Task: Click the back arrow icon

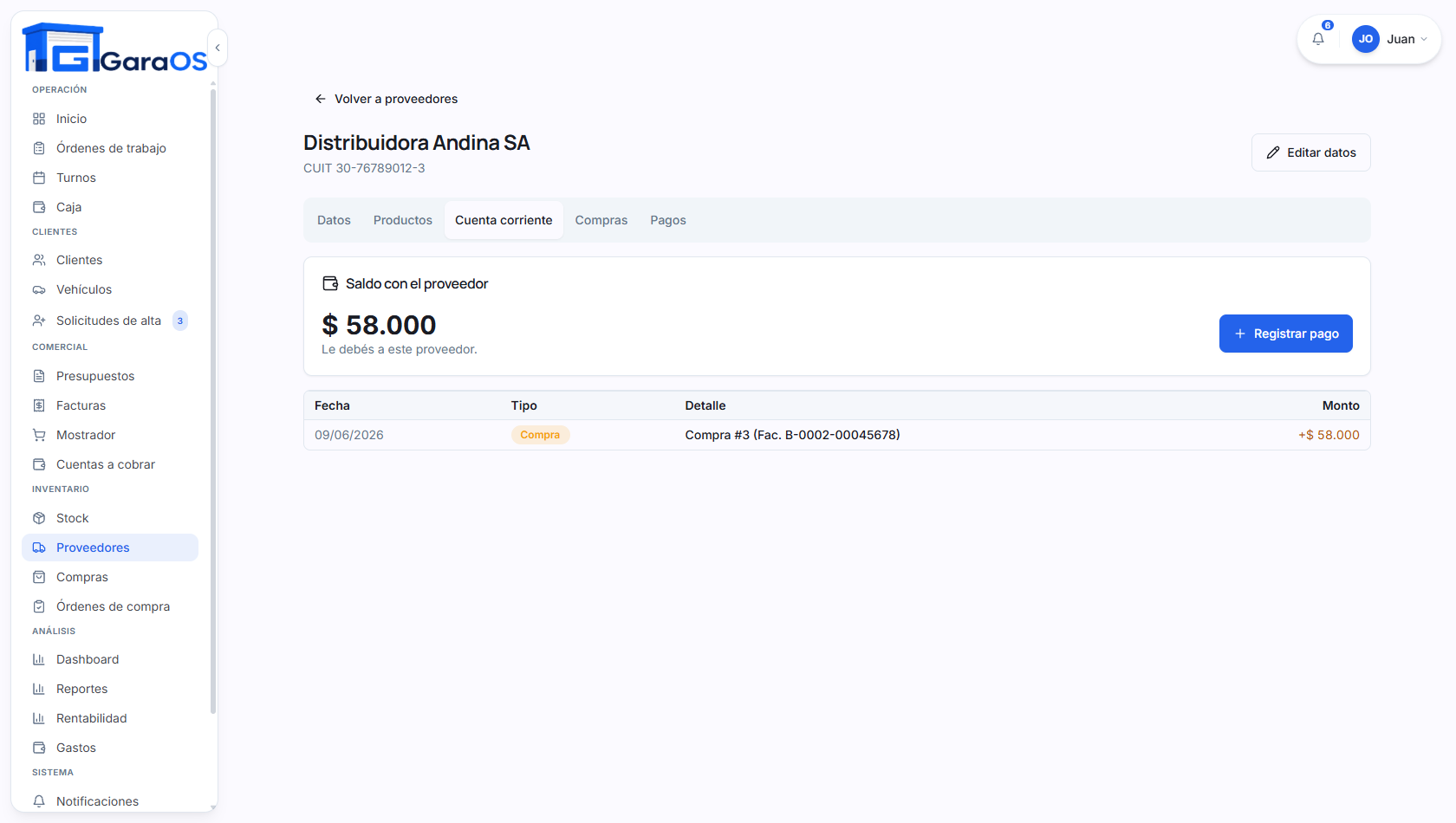Action: click(x=321, y=99)
